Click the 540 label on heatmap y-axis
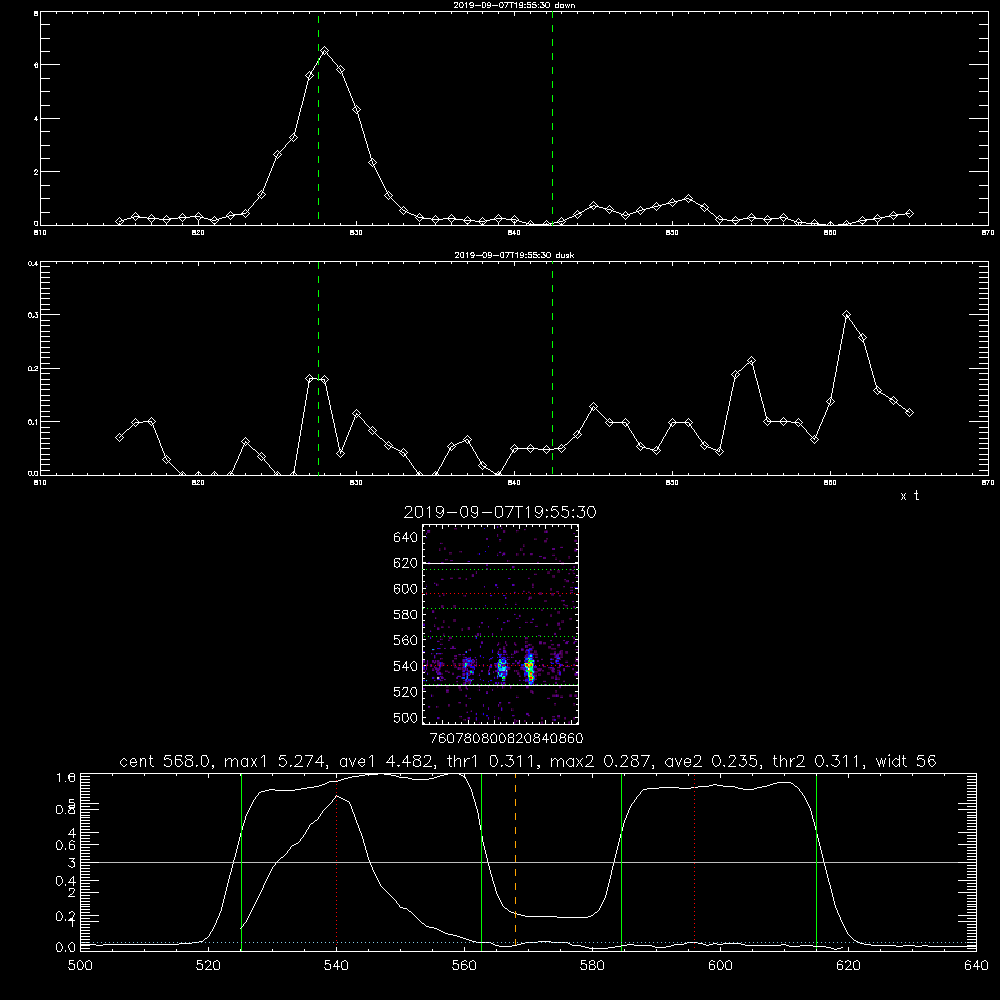This screenshot has width=1000, height=1000. [x=406, y=666]
